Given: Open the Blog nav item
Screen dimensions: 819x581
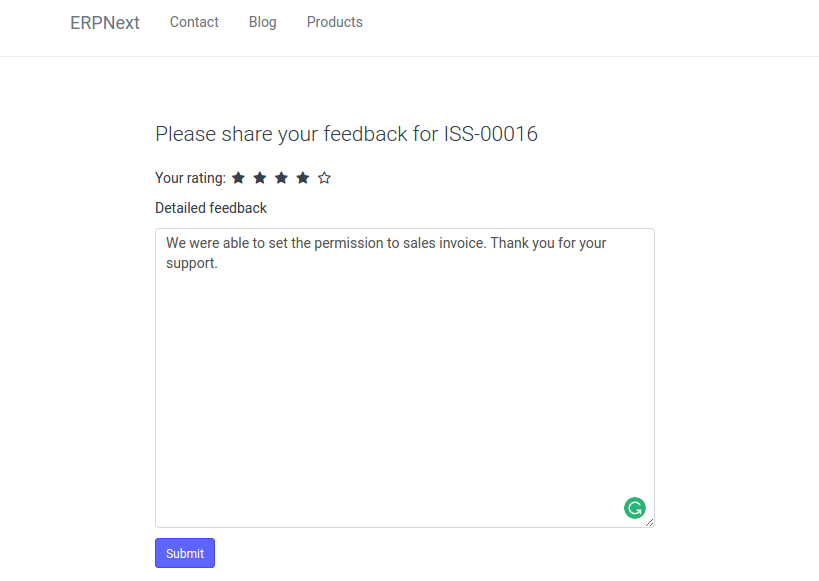Looking at the screenshot, I should 263,22.
